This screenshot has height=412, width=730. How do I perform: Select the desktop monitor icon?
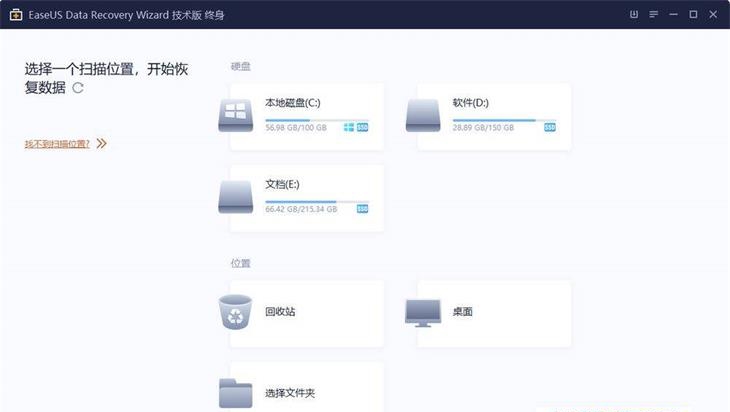pyautogui.click(x=423, y=313)
